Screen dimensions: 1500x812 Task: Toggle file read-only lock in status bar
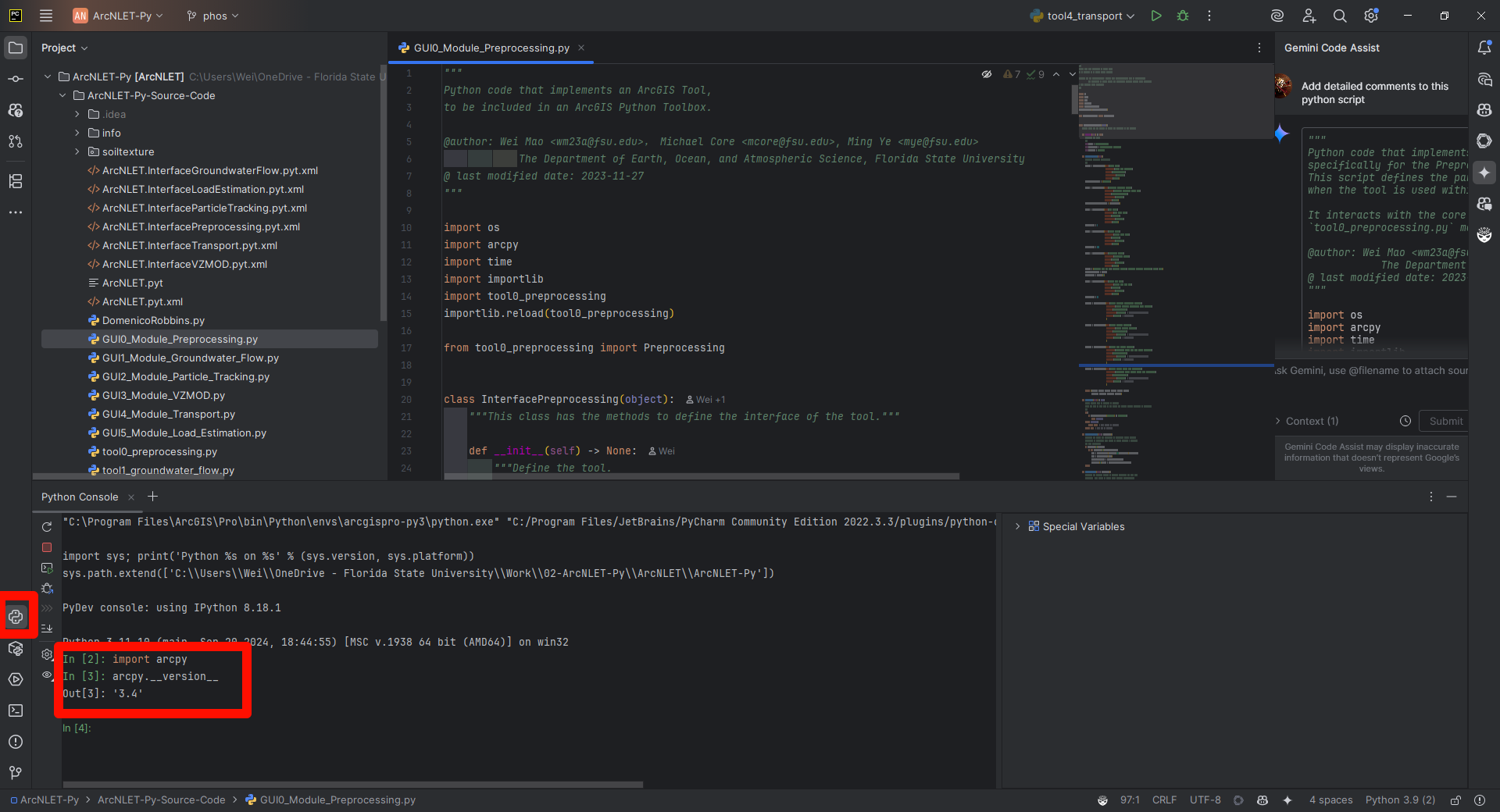tap(1455, 800)
